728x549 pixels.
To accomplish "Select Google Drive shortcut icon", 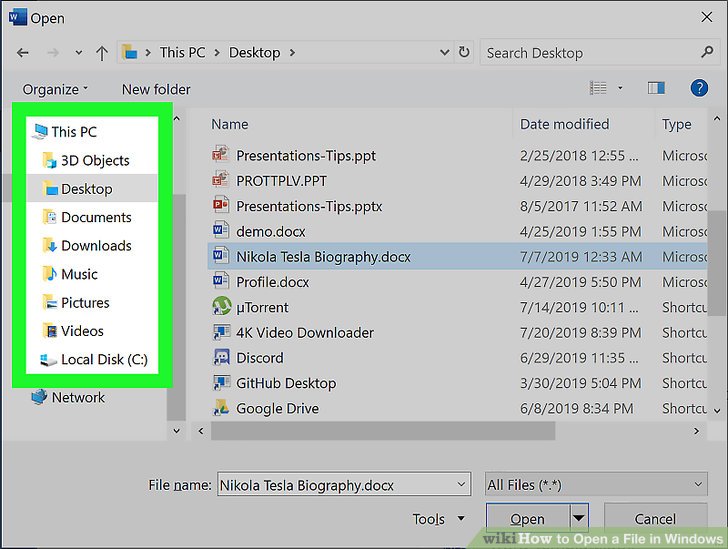I will coord(221,408).
